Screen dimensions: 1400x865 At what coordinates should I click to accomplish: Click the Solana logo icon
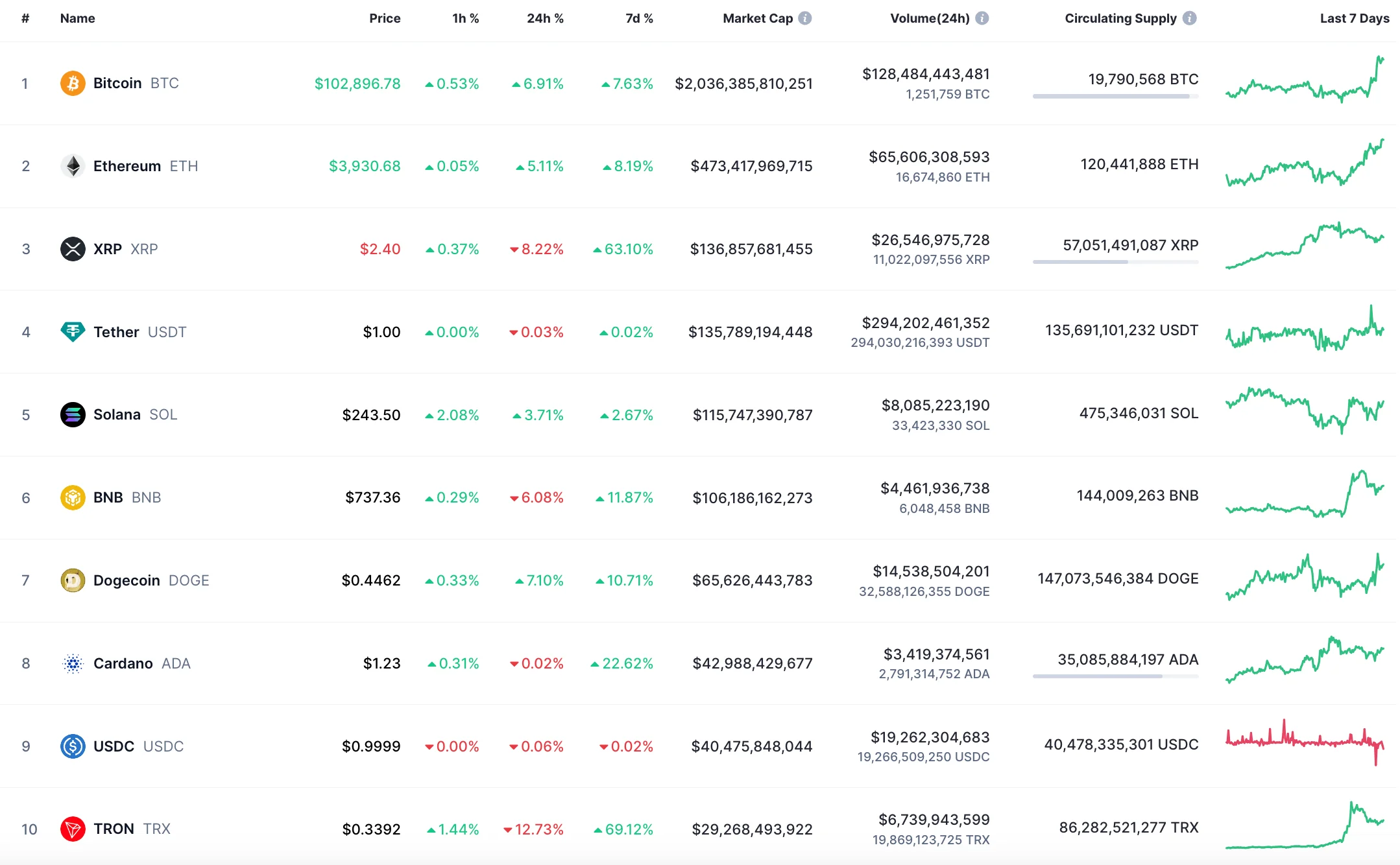pyautogui.click(x=73, y=414)
